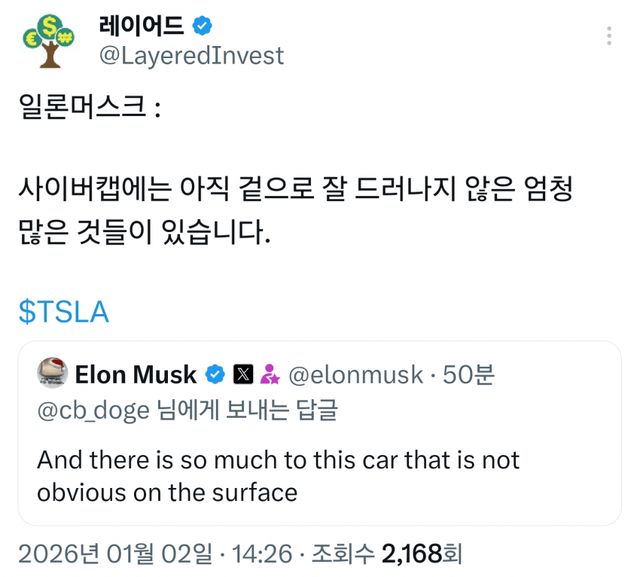Viewport: 640px width, 577px height.
Task: Open the @cb_doge mention
Action: 92,409
